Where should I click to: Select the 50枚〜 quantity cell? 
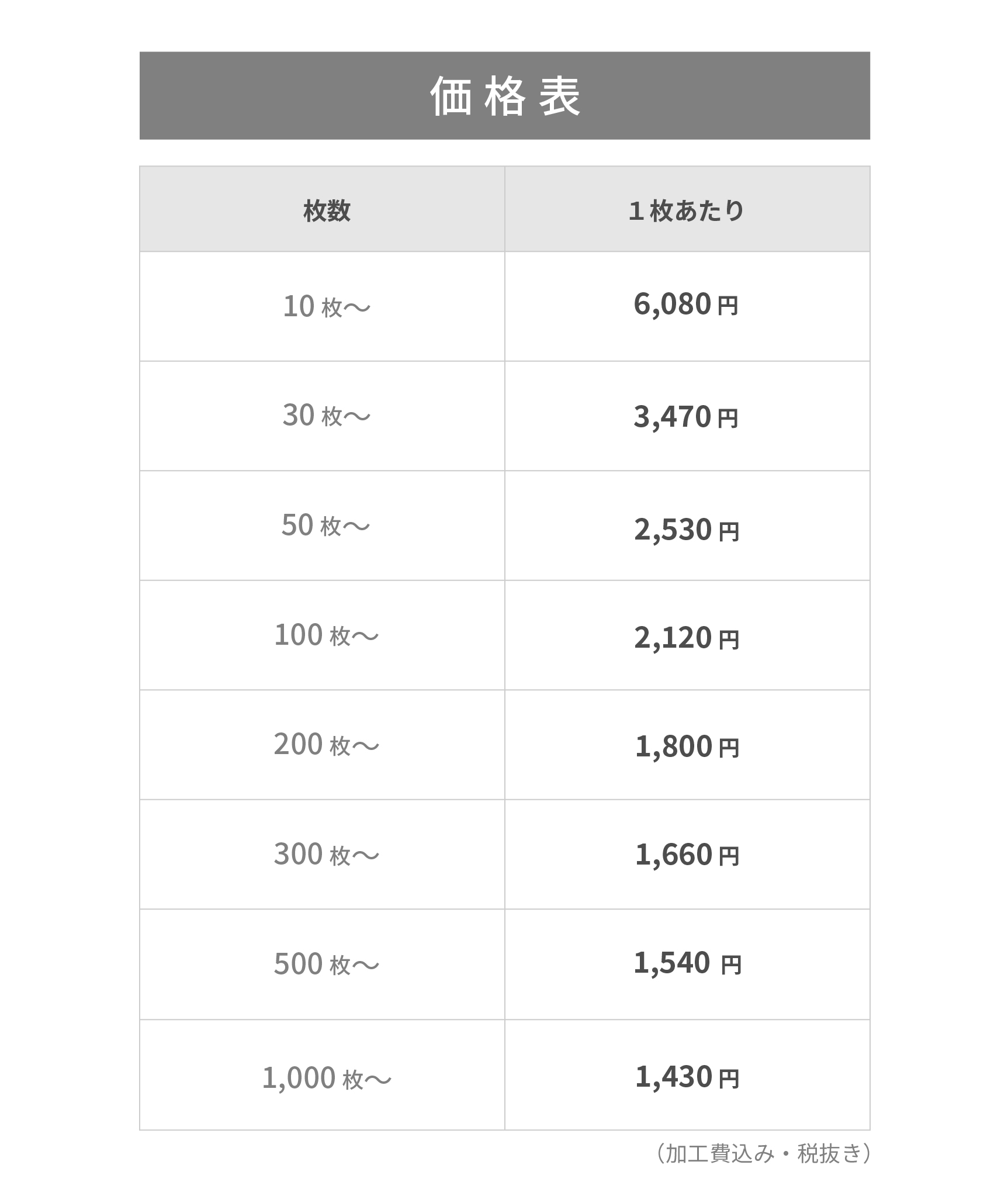coord(325,526)
